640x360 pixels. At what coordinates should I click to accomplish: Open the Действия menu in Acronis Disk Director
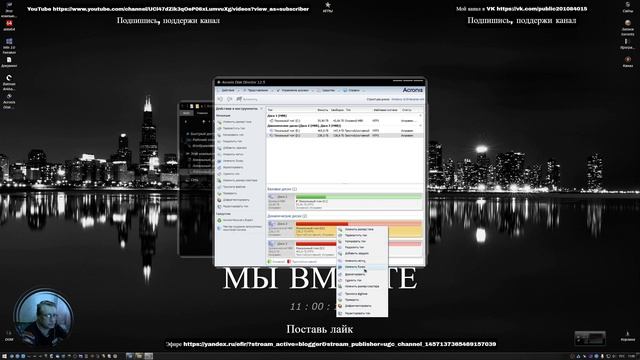click(x=228, y=90)
